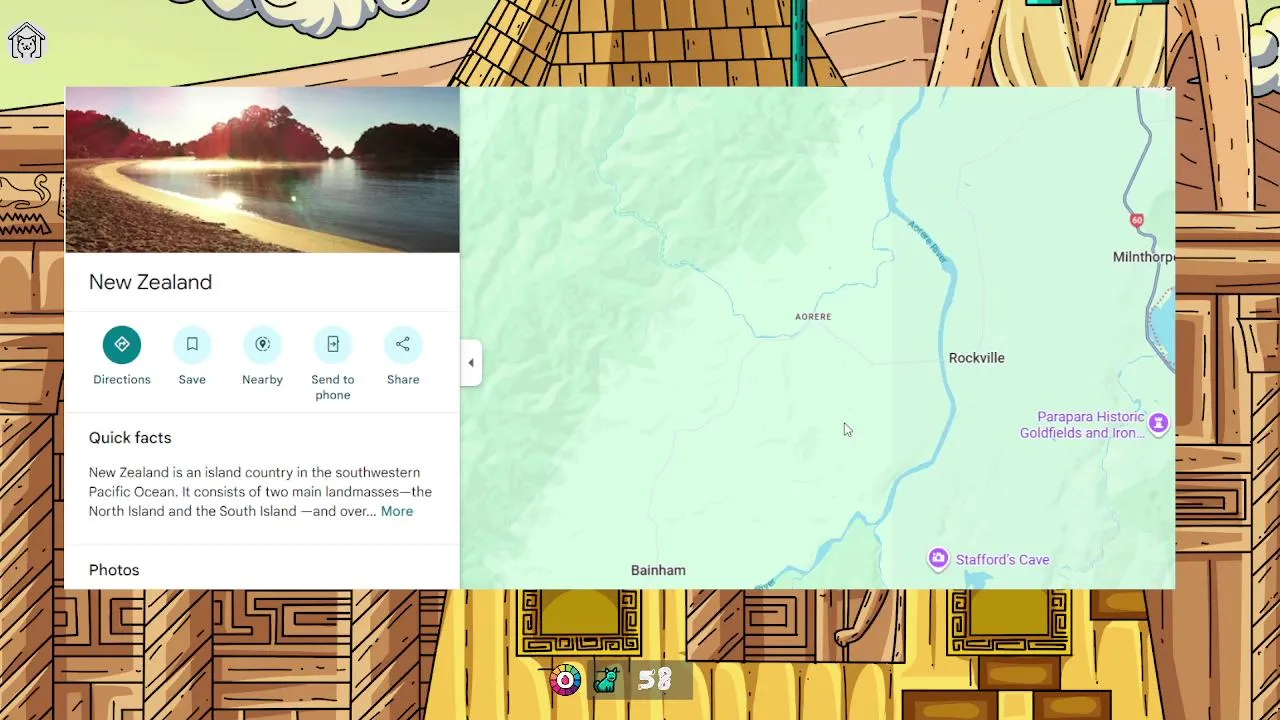Click the Photos section heading
Screen dimensions: 1280x720
click(x=114, y=570)
